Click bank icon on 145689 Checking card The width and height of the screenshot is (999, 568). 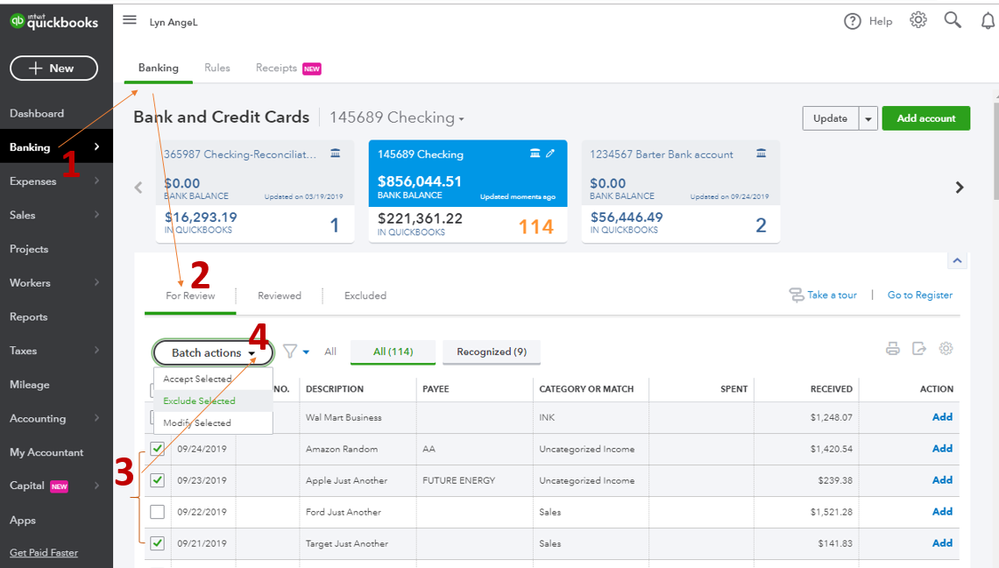pos(535,153)
